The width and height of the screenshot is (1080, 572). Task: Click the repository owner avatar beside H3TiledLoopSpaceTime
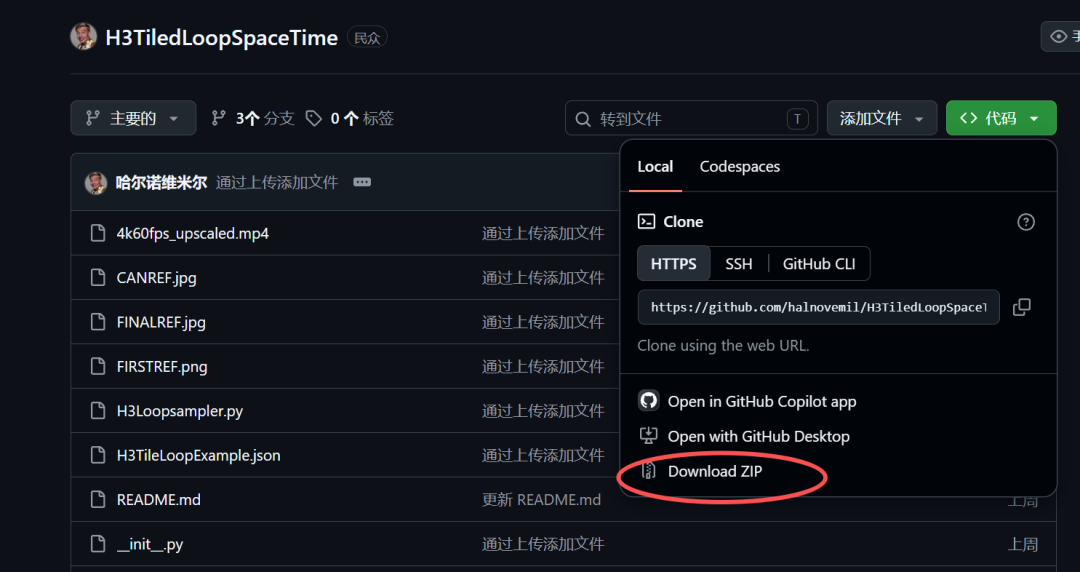(83, 37)
